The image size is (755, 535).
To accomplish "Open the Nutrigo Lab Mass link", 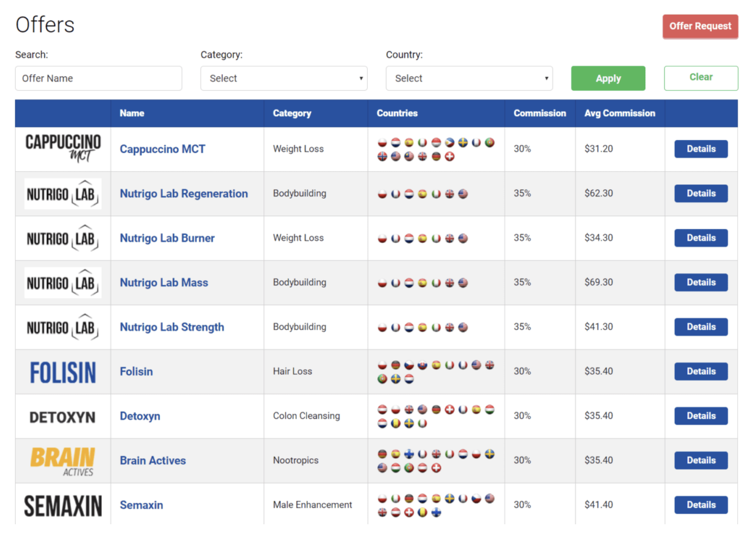I will click(164, 283).
